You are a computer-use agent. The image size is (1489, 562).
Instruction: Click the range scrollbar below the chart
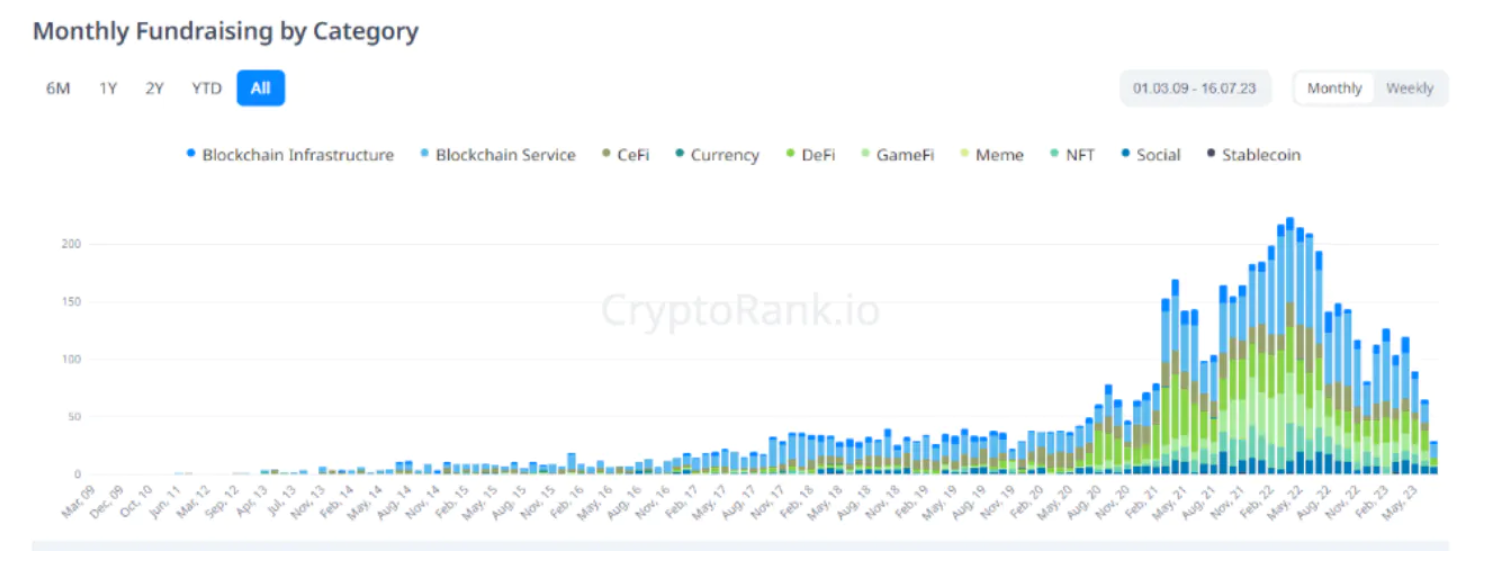[740, 545]
